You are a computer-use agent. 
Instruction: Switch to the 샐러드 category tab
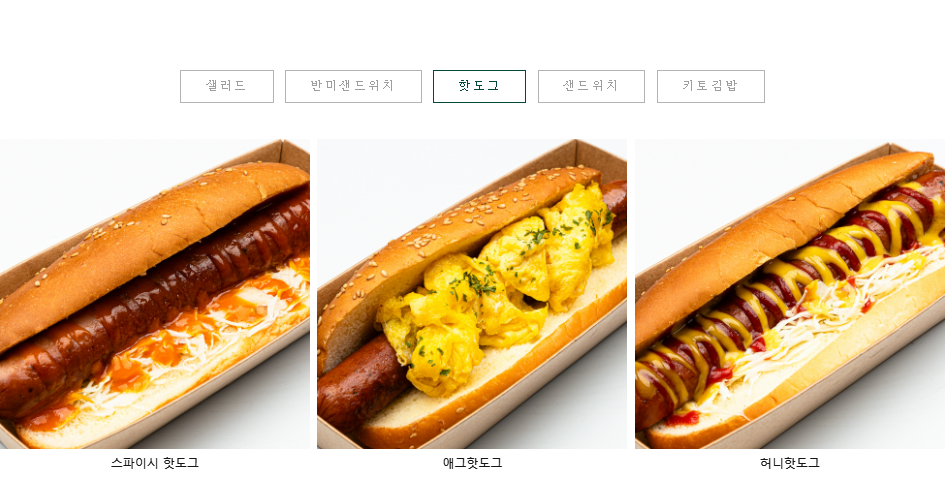pyautogui.click(x=226, y=86)
